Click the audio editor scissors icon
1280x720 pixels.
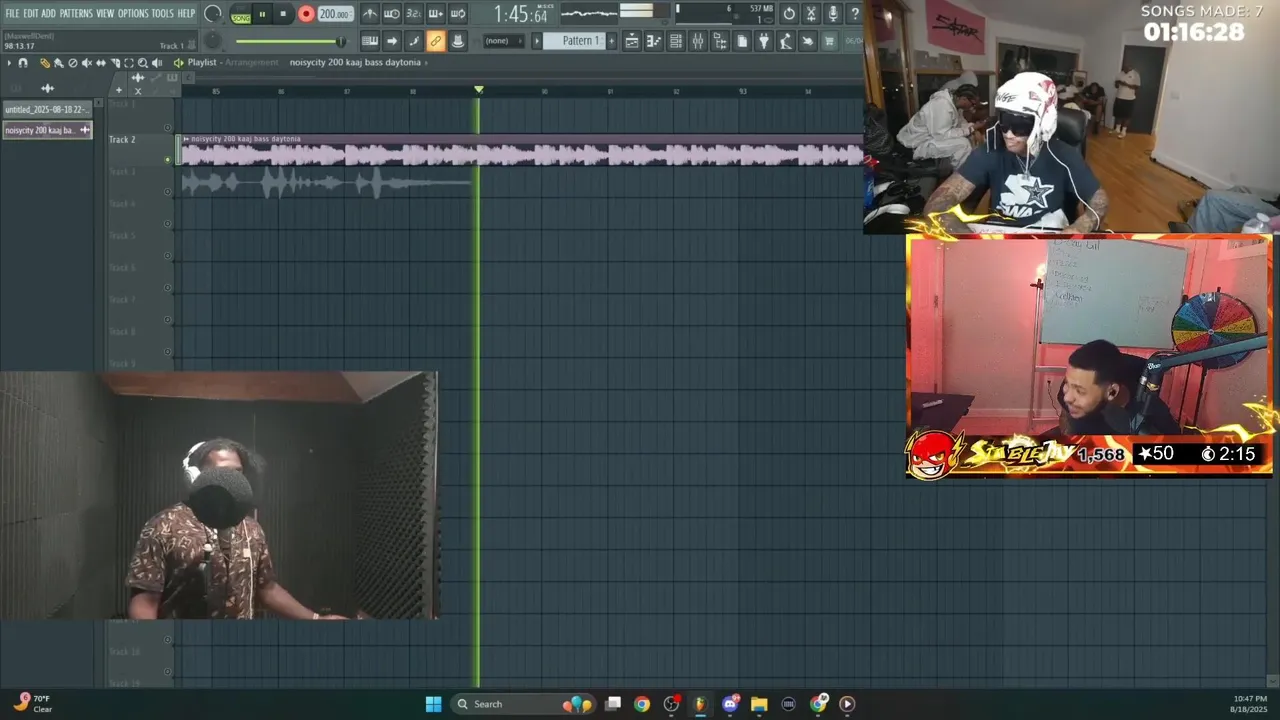(x=811, y=14)
